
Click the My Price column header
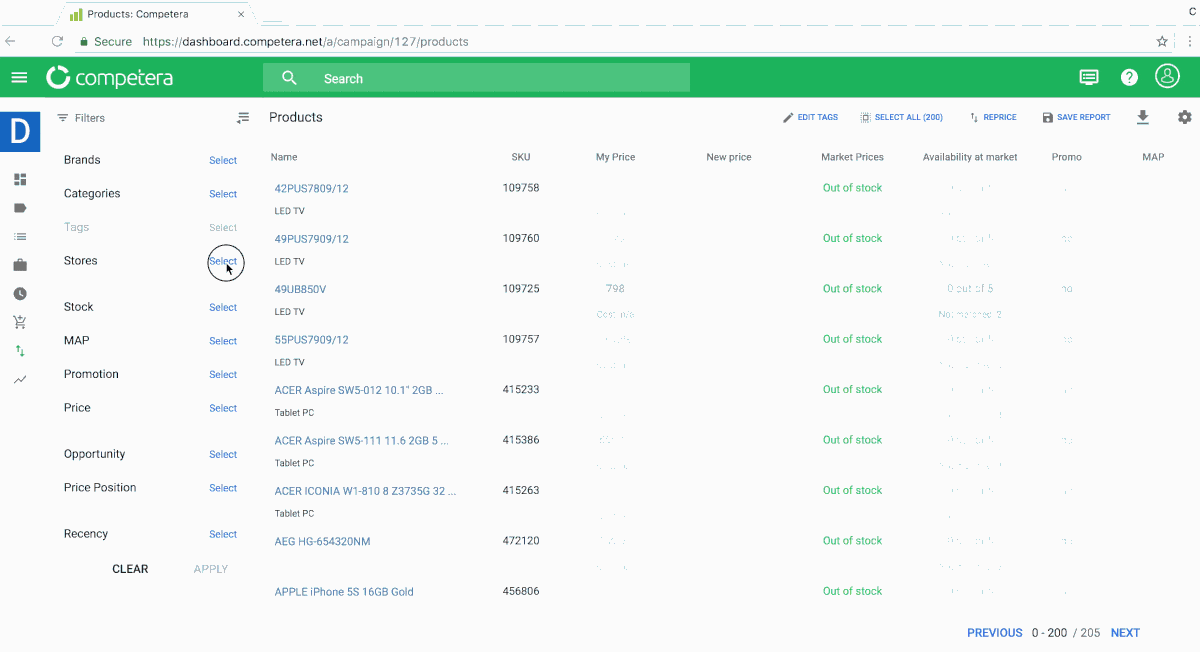616,157
